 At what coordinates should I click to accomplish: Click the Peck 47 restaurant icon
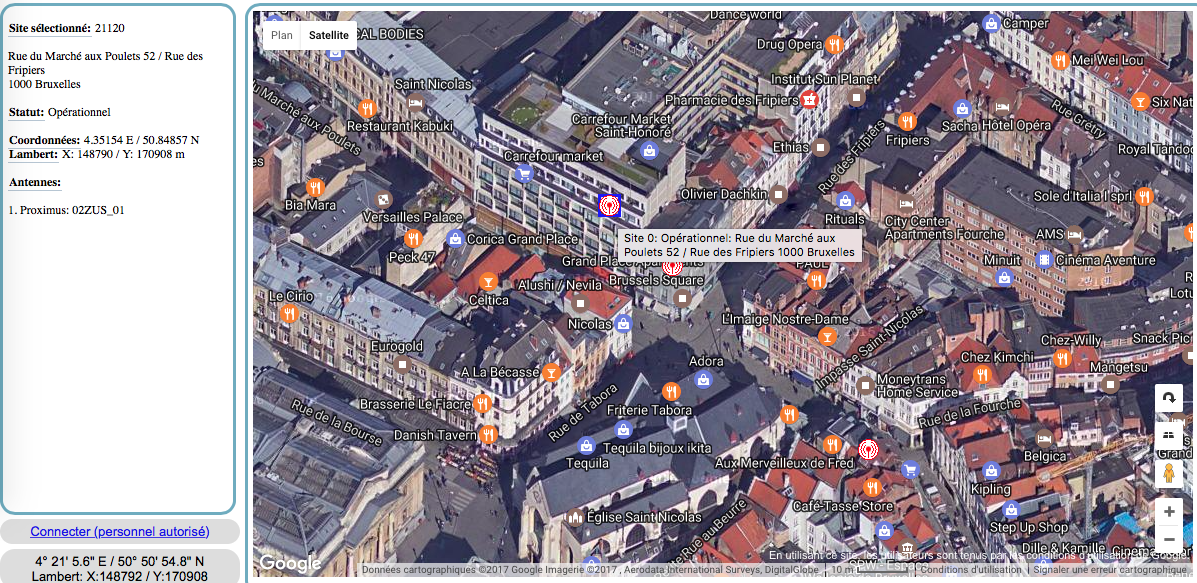point(413,238)
